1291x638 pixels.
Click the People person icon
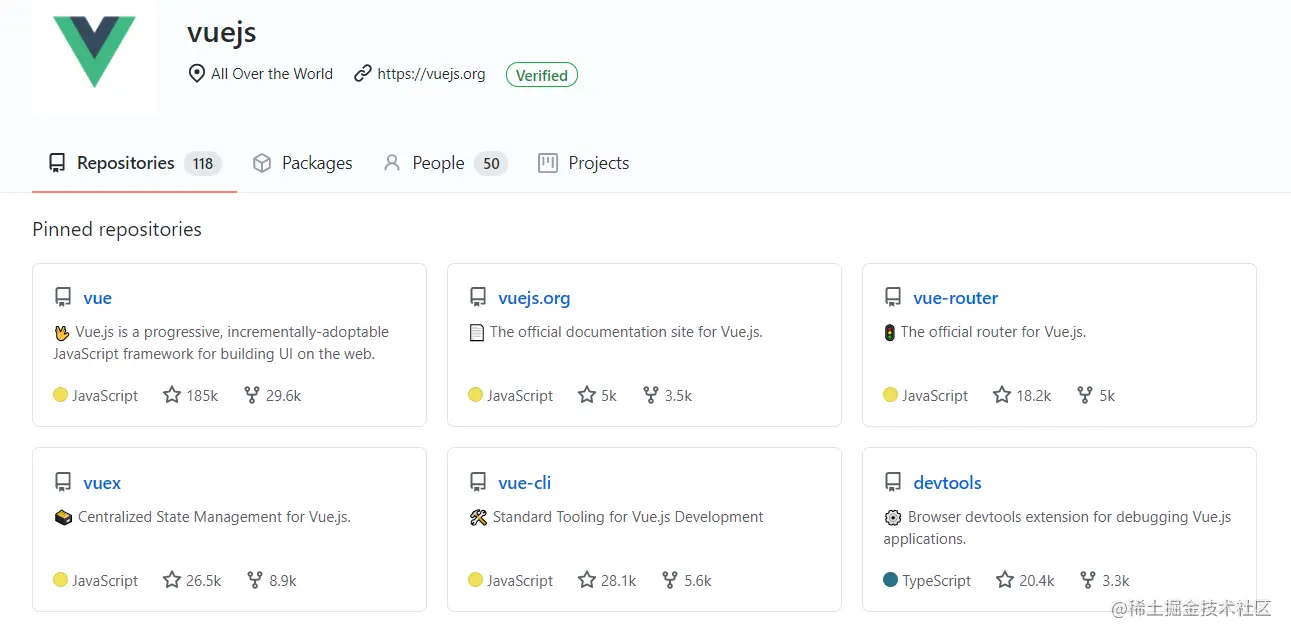392,163
